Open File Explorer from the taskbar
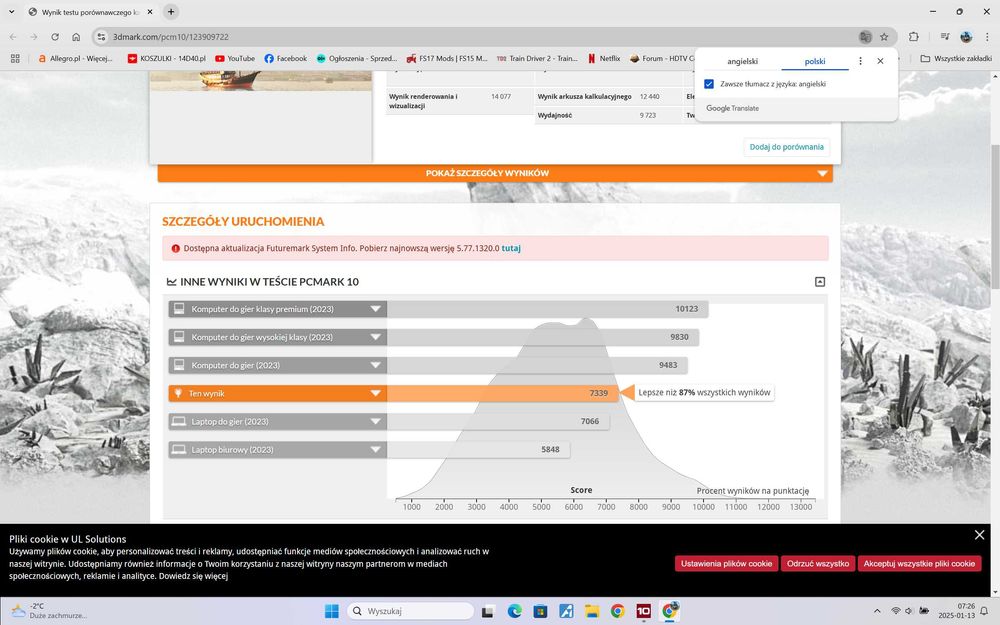Screen dimensions: 1000x625 (592, 611)
